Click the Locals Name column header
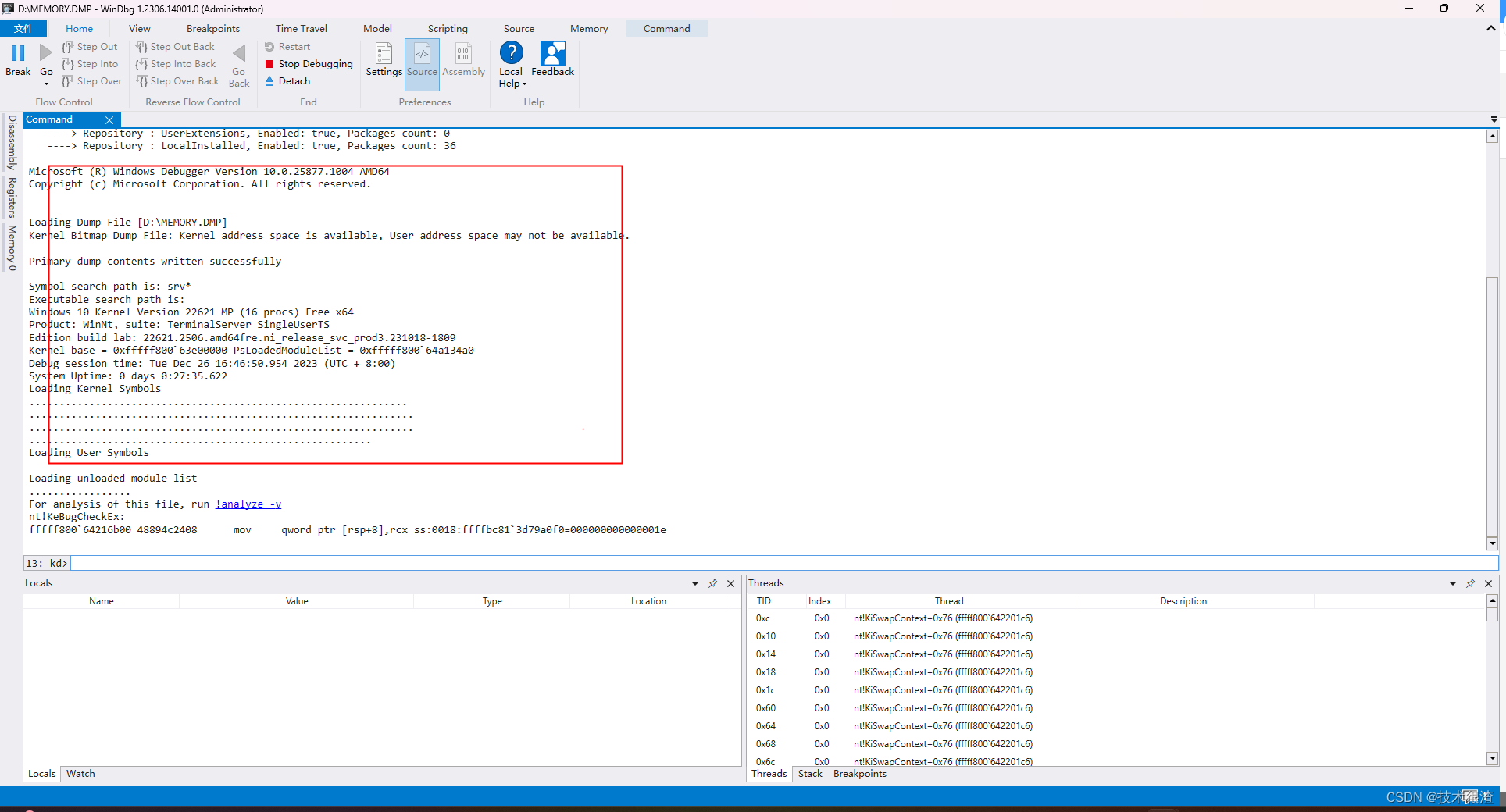 102,601
